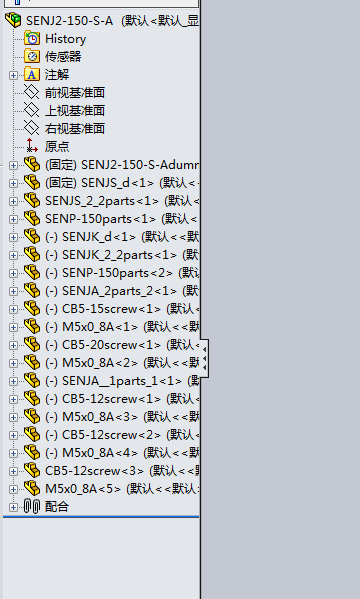360x599 pixels.
Task: Click part icon of CB5-15screw<1>
Action: pyautogui.click(x=32, y=309)
